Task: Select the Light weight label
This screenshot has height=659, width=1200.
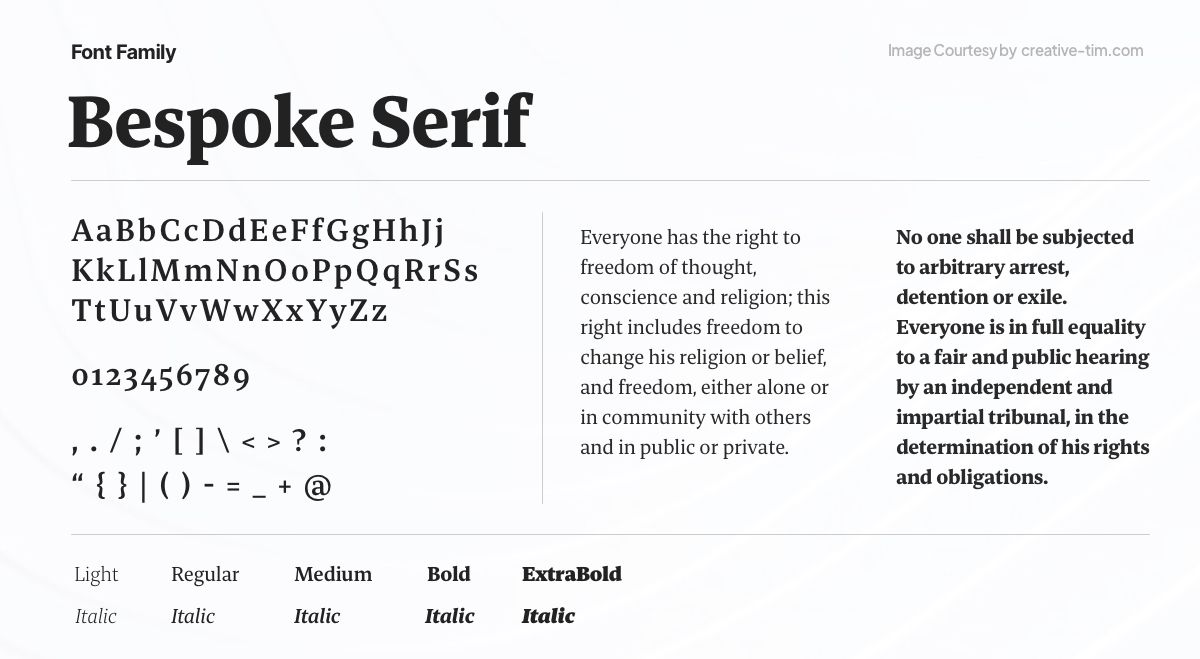Action: [96, 574]
